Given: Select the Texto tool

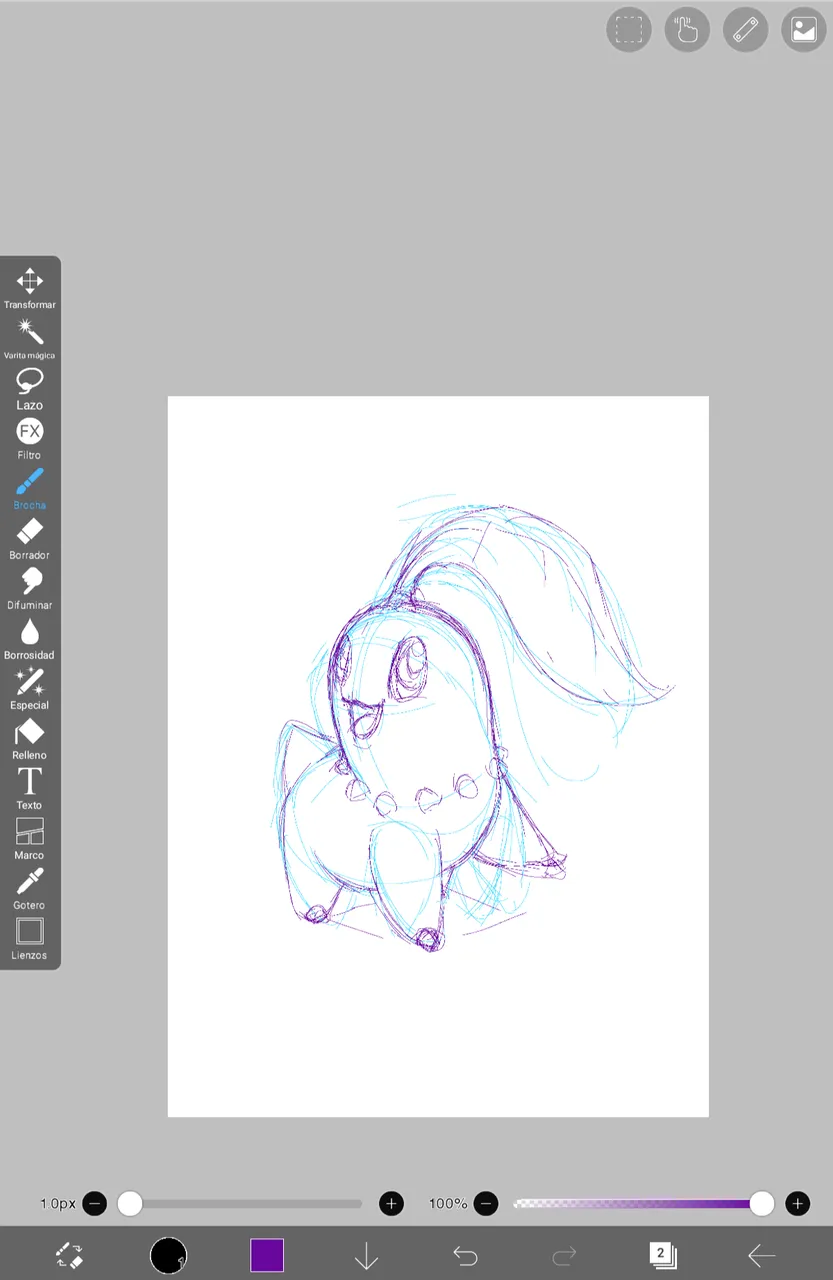Looking at the screenshot, I should pyautogui.click(x=29, y=788).
